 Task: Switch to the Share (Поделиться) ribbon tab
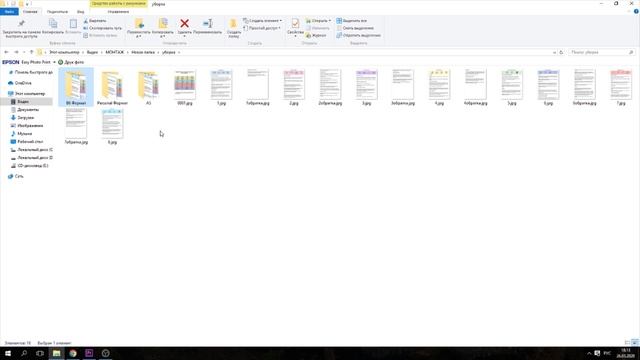pyautogui.click(x=57, y=11)
